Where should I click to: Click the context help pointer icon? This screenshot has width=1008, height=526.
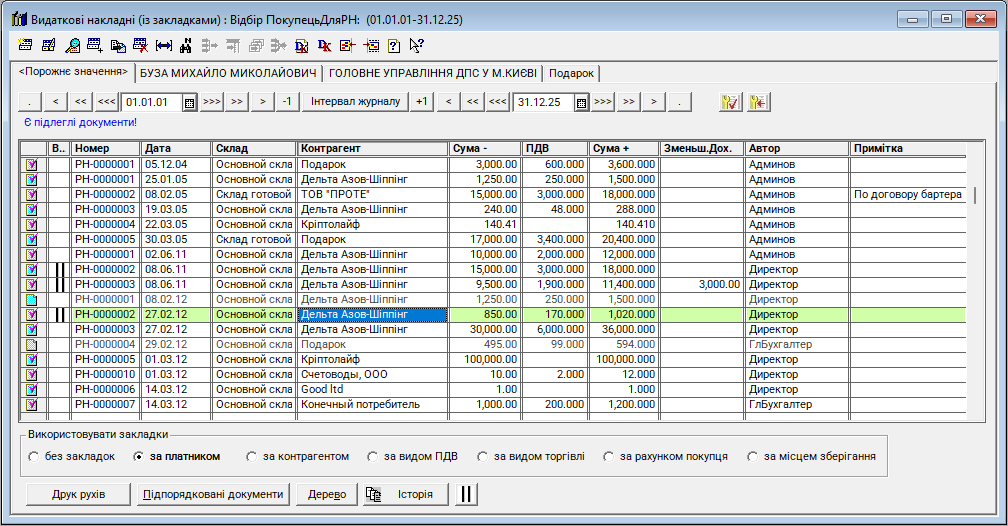(417, 45)
